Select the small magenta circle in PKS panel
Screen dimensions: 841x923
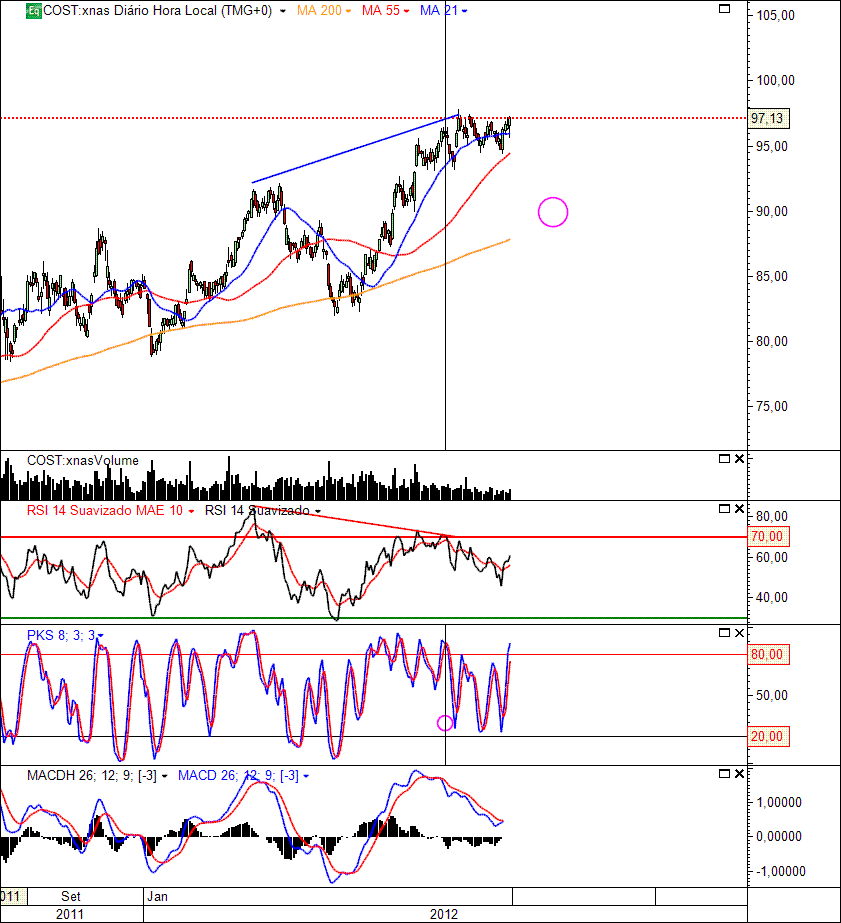pyautogui.click(x=445, y=723)
